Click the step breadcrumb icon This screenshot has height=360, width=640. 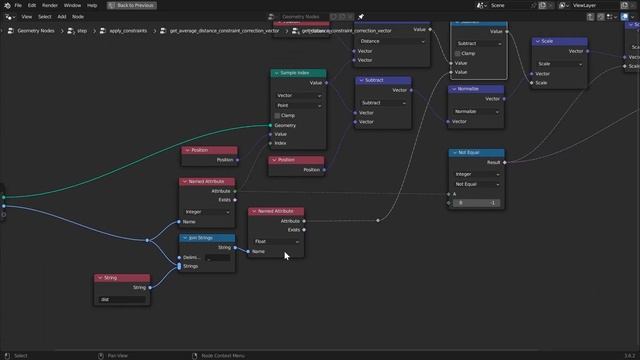click(x=71, y=31)
